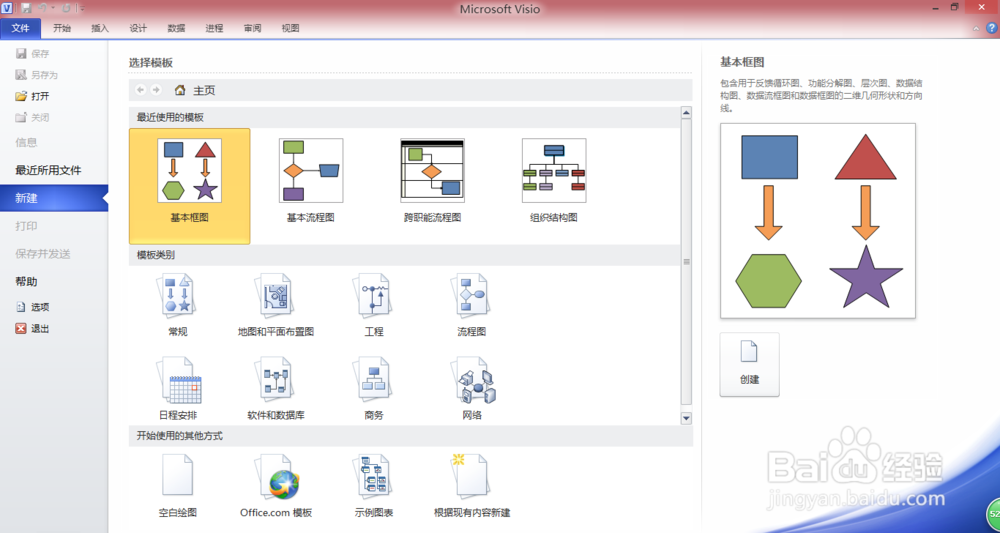The height and width of the screenshot is (533, 1000).
Task: Open the 流程图 template category
Action: 472,305
